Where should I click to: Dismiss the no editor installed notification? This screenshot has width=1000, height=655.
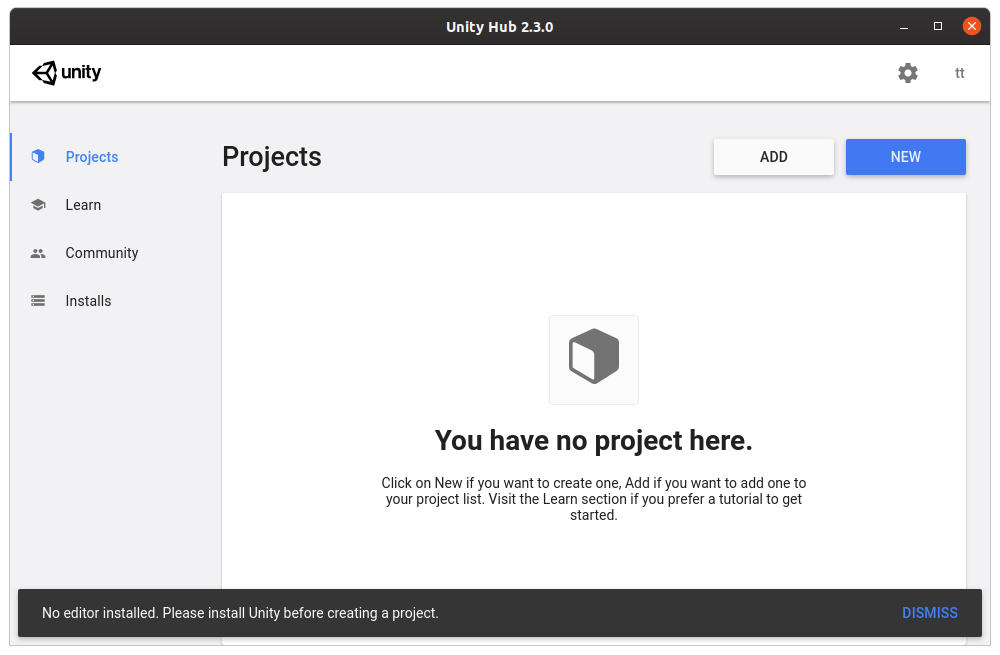(930, 613)
